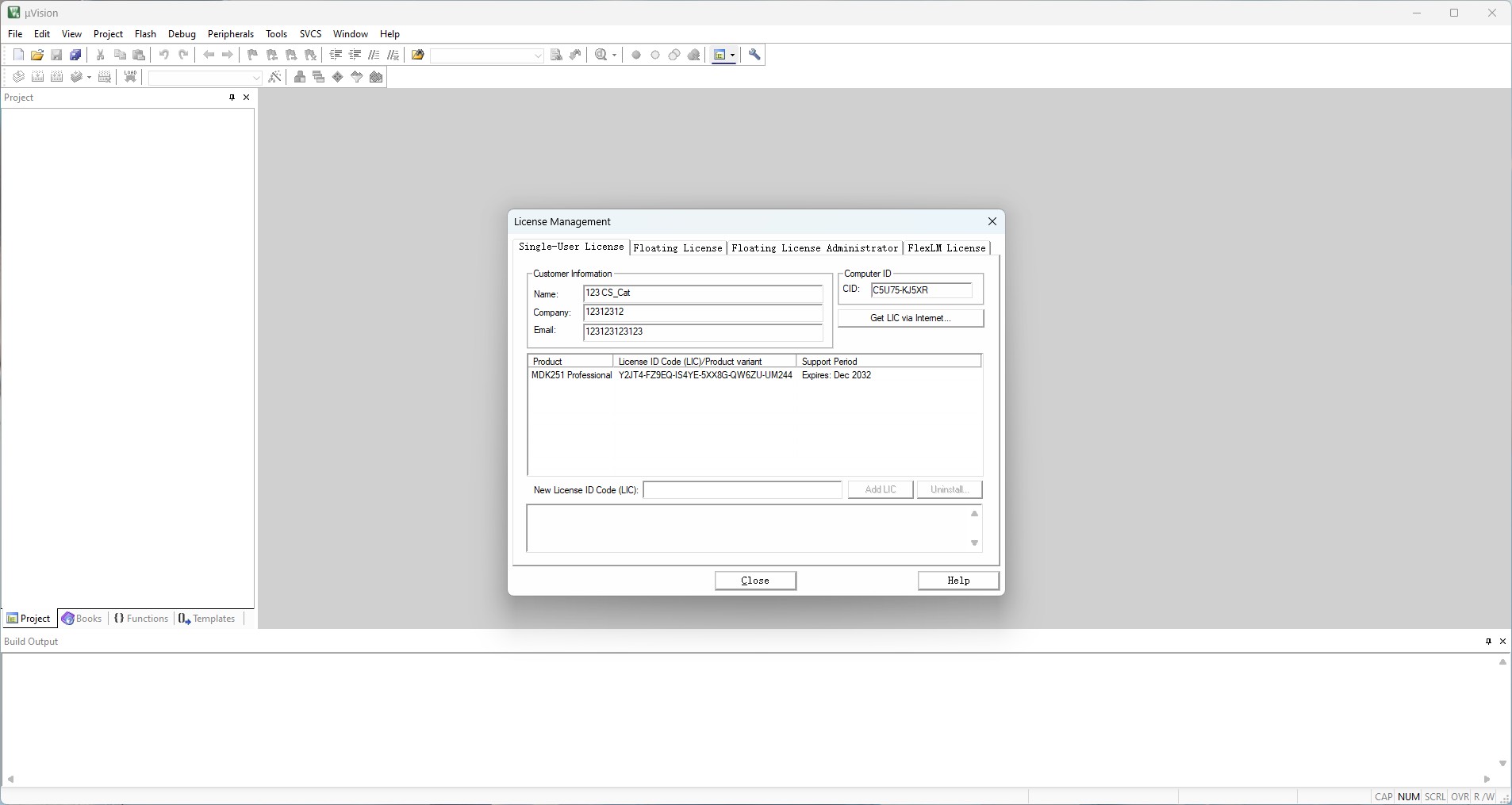The image size is (1512, 805).
Task: Open a file using the folder icon
Action: (37, 55)
